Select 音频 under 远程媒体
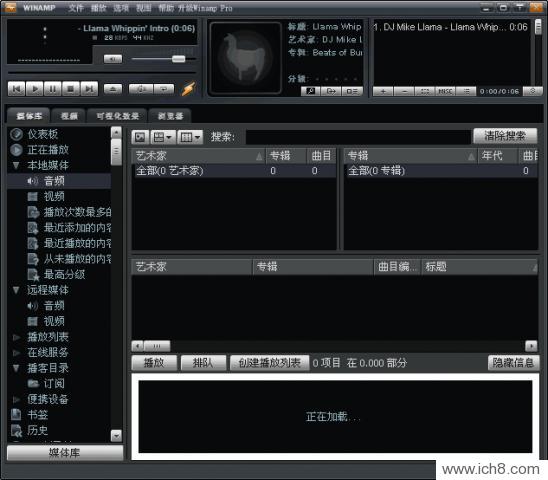Screen dimensions: 548x480 [x=54, y=306]
